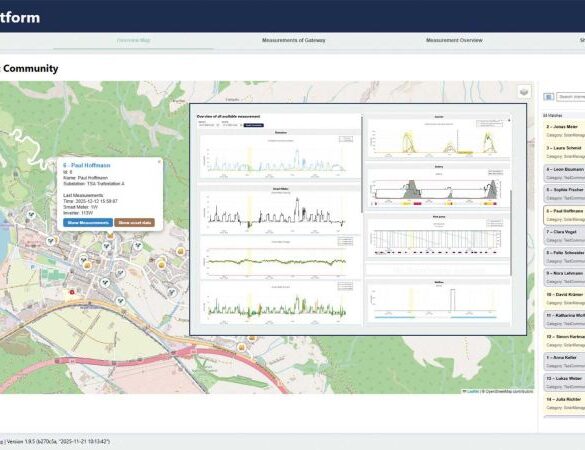Click the yellow marker touching the chart overlay's left edge
The width and height of the screenshot is (585, 450).
181,251
